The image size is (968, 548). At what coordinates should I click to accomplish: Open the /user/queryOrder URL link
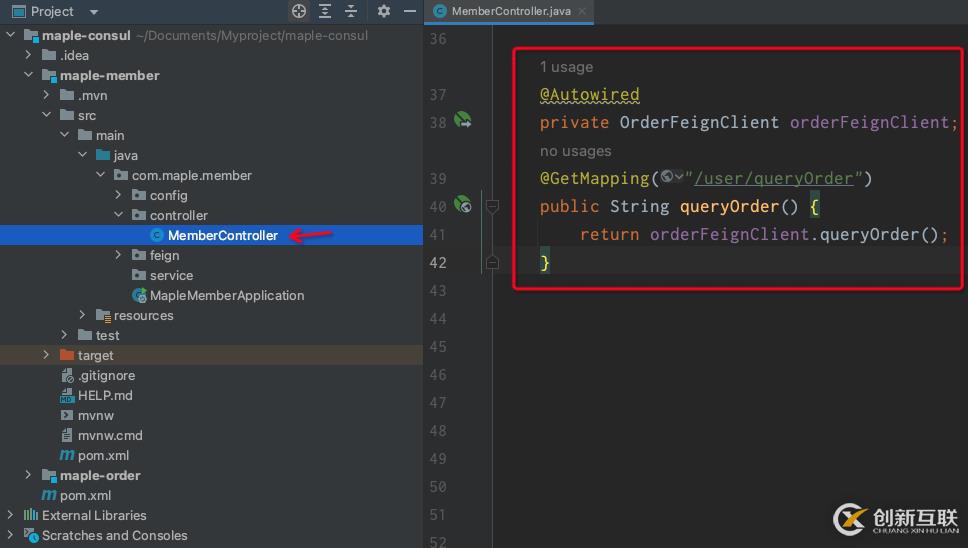[x=774, y=178]
